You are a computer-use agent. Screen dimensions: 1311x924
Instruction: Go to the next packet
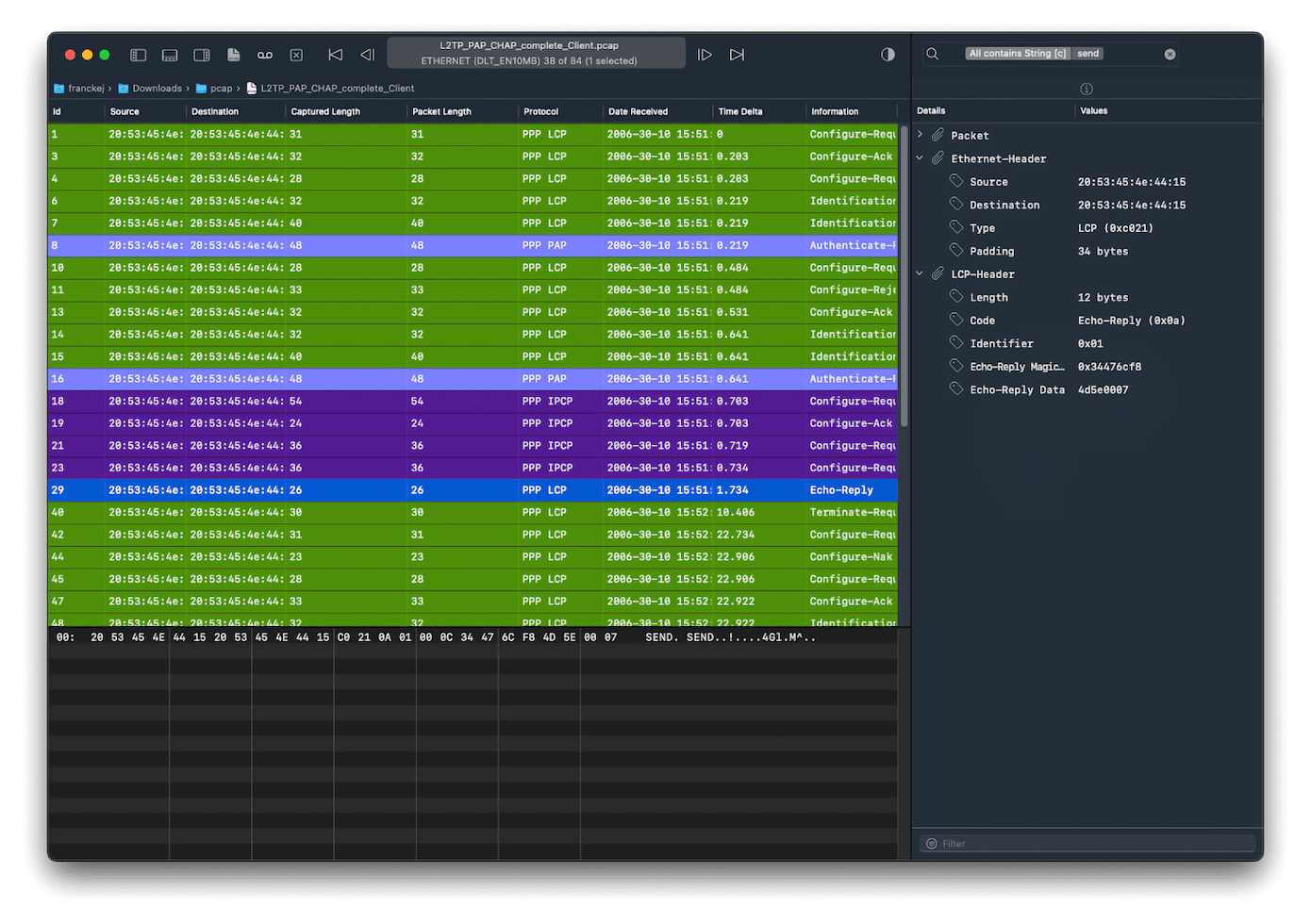point(705,55)
